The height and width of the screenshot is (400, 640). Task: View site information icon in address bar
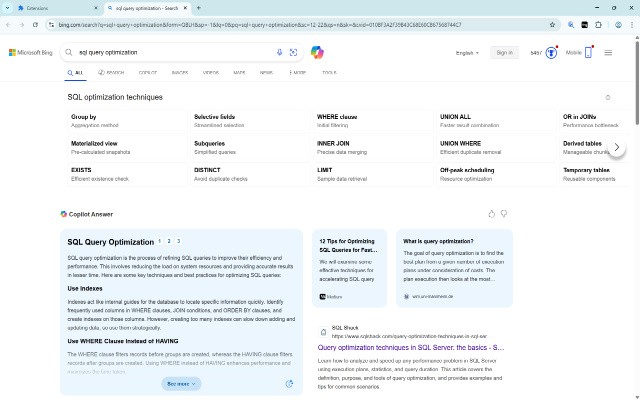click(x=51, y=25)
